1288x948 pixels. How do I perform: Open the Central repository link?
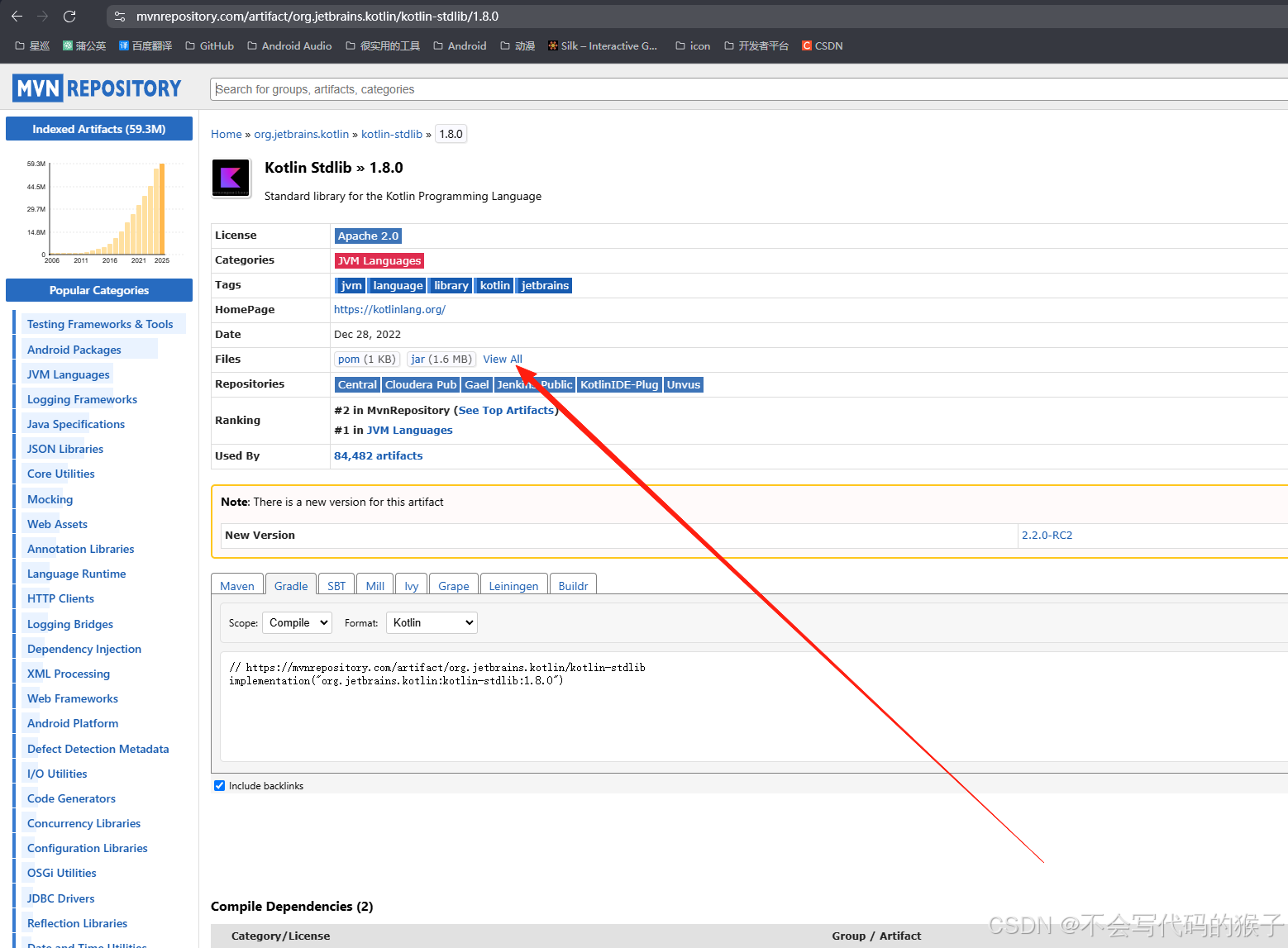coord(357,384)
